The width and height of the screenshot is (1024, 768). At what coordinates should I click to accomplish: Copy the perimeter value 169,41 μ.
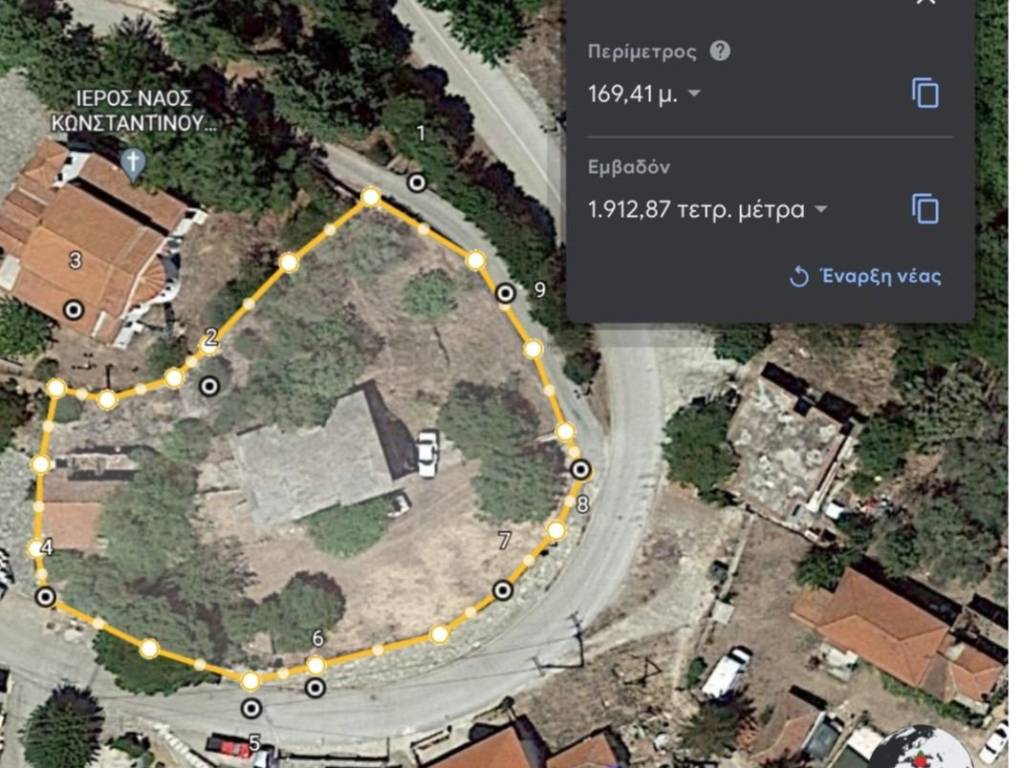(x=925, y=94)
